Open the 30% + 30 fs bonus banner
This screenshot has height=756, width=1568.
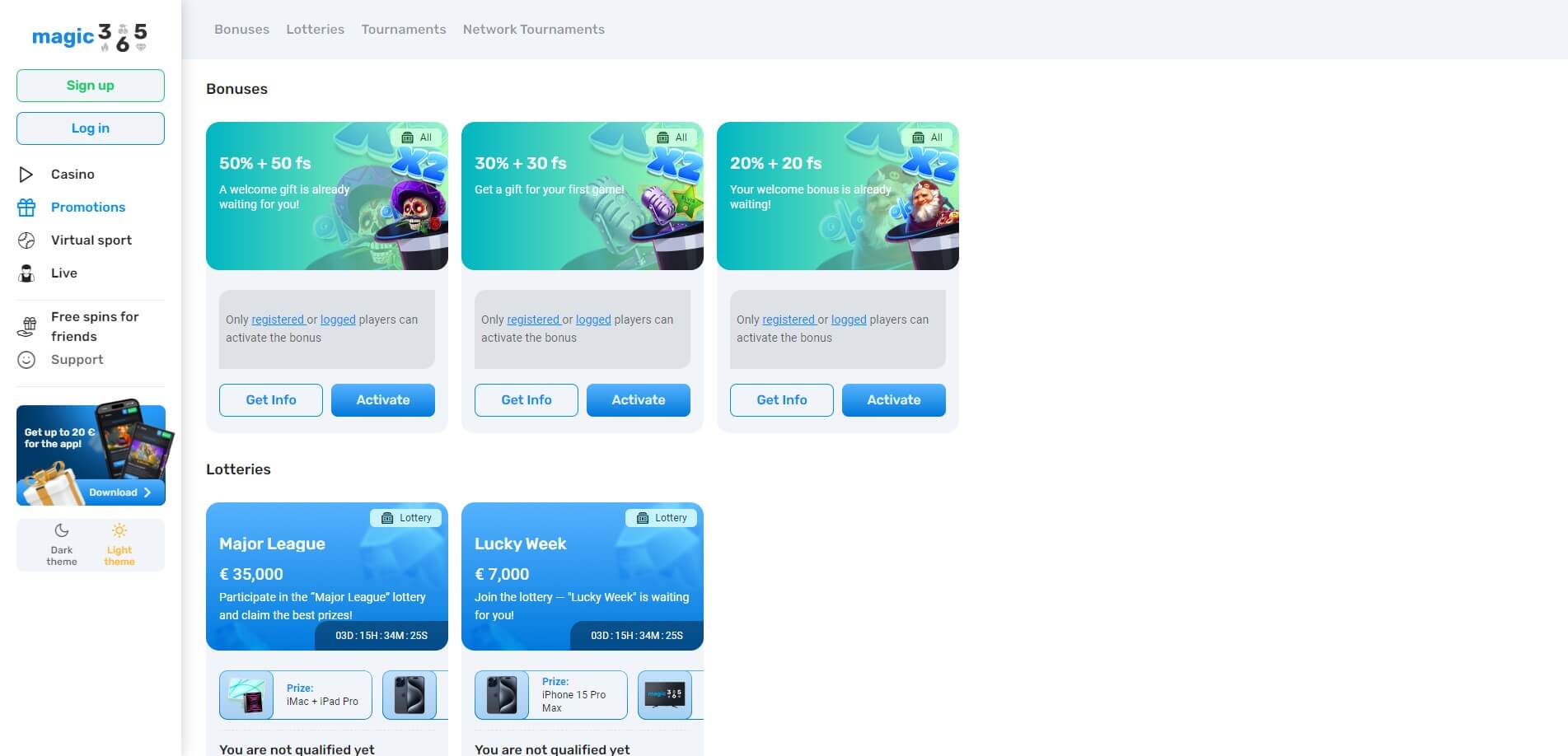coord(583,196)
